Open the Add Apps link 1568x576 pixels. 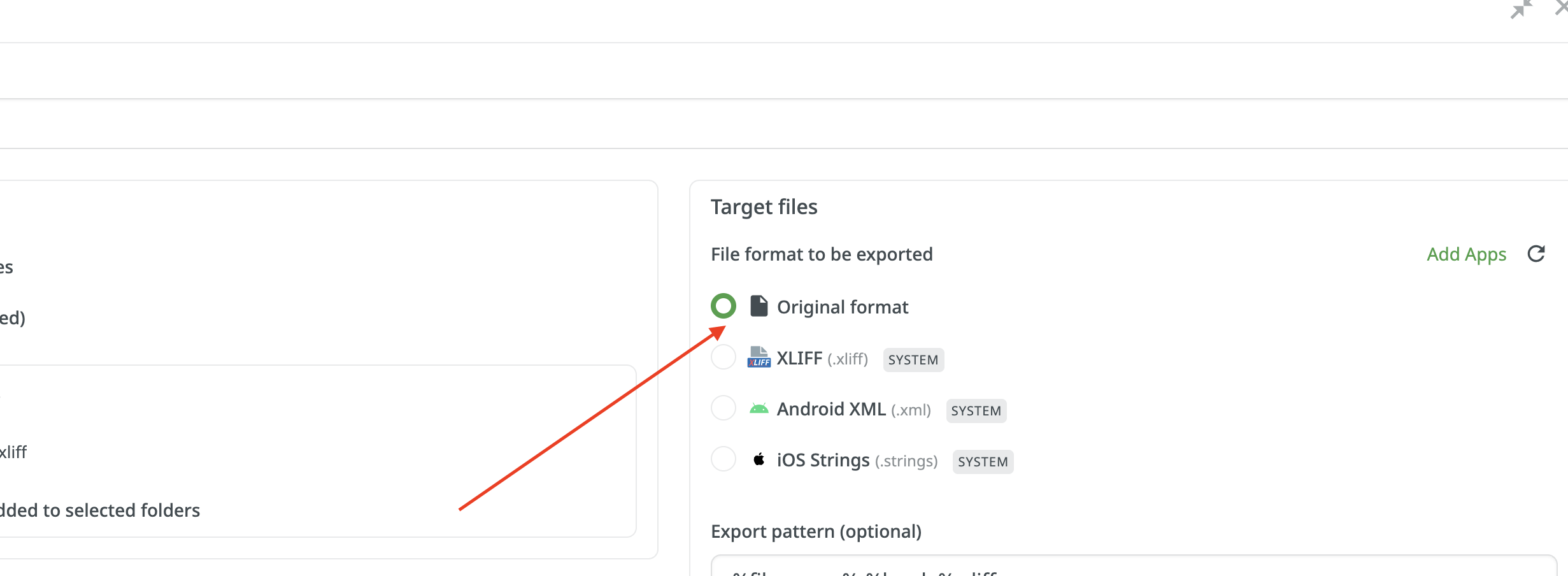(x=1466, y=254)
